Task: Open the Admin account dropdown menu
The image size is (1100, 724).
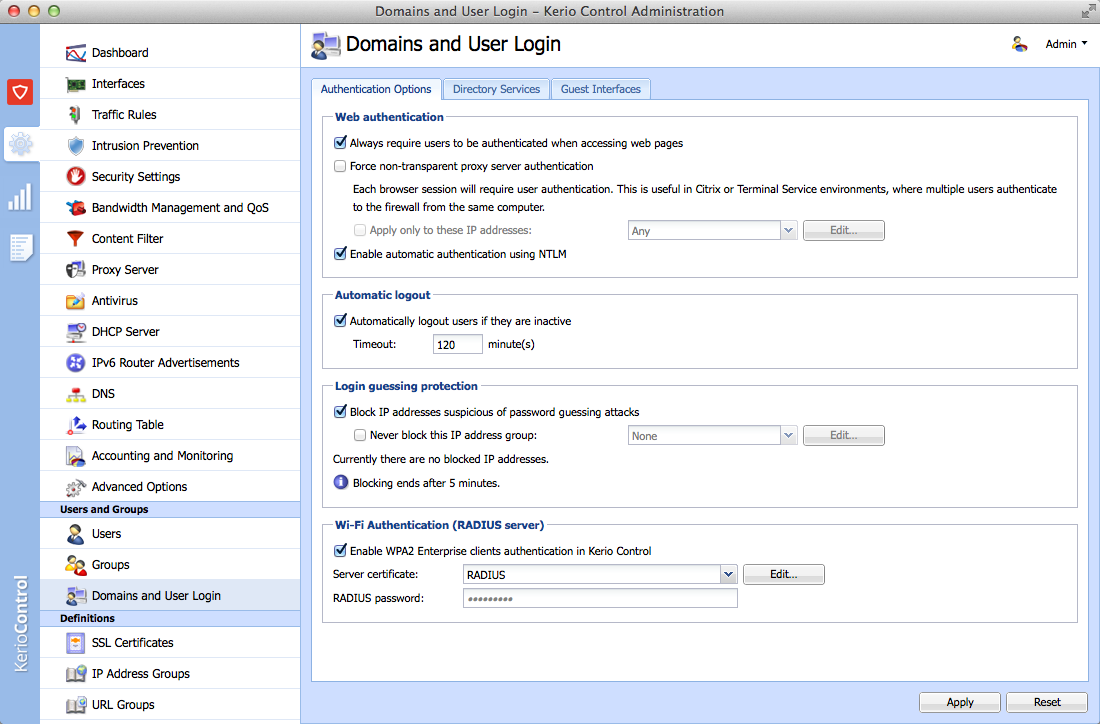Action: point(1066,44)
